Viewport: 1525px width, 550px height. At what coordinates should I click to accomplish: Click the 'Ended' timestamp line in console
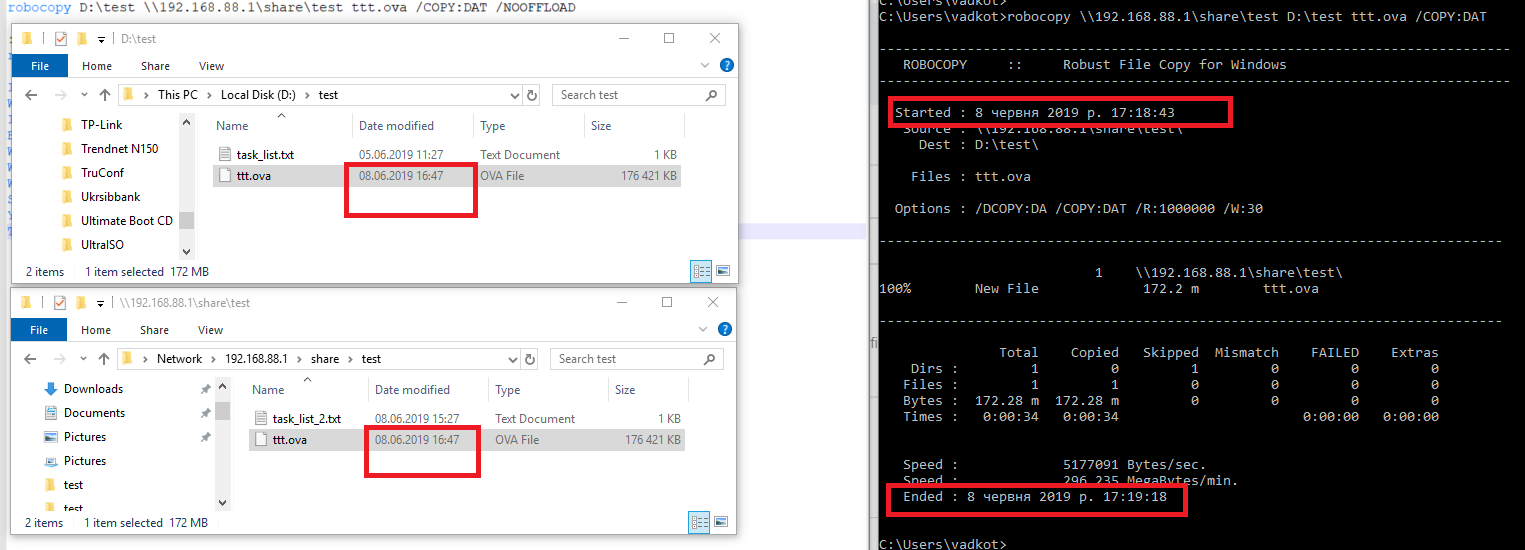1035,497
